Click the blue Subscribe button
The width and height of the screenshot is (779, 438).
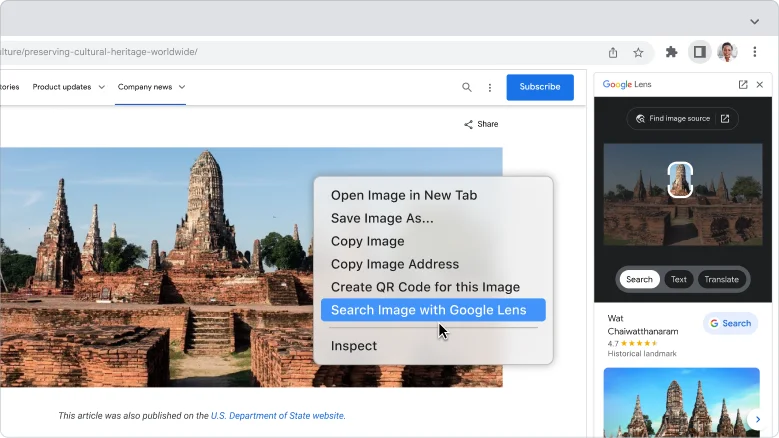pos(540,87)
